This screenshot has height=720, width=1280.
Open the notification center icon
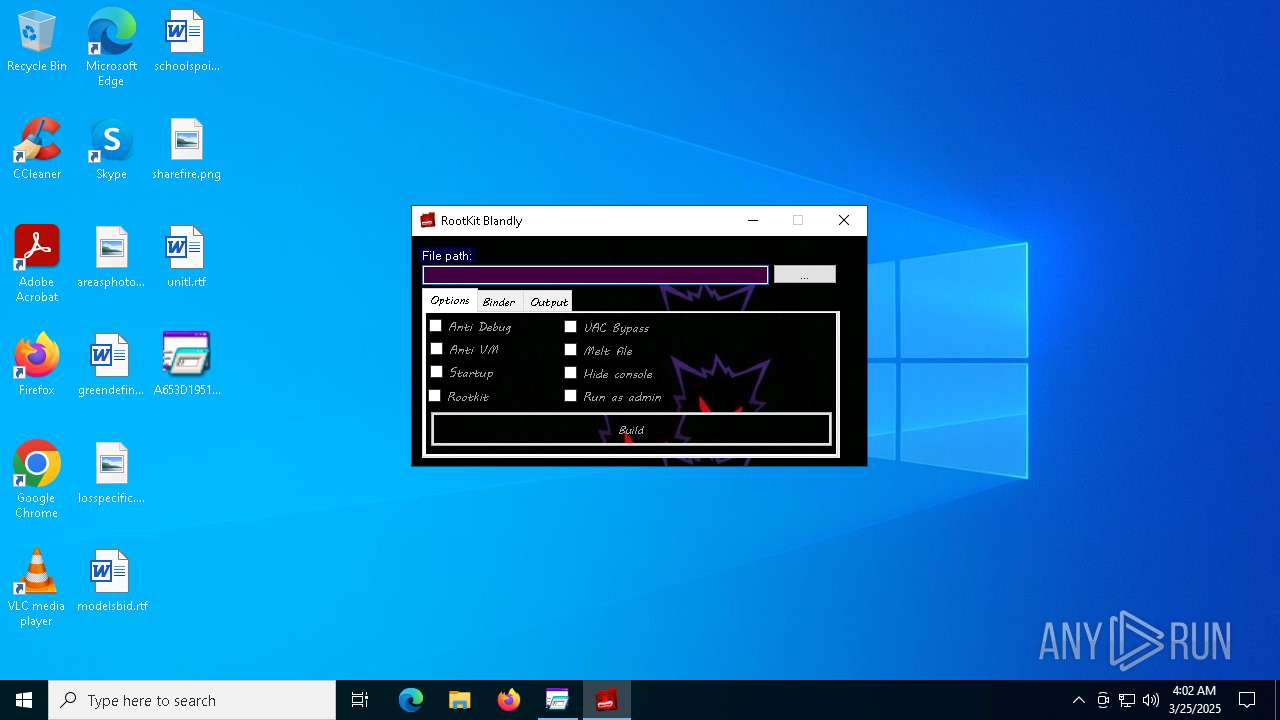click(1247, 700)
